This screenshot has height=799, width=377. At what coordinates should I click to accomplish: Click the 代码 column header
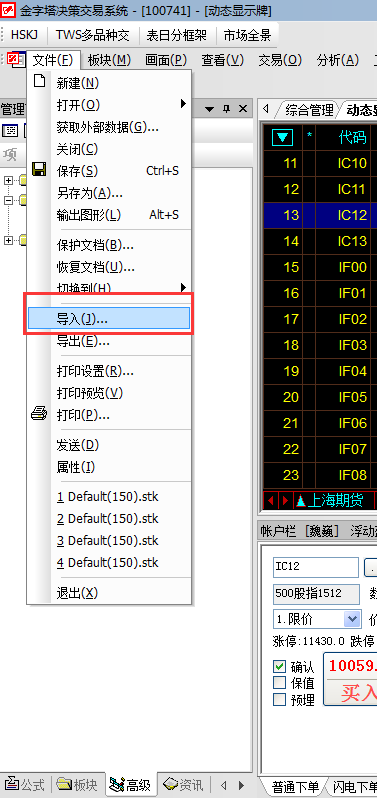[x=352, y=137]
